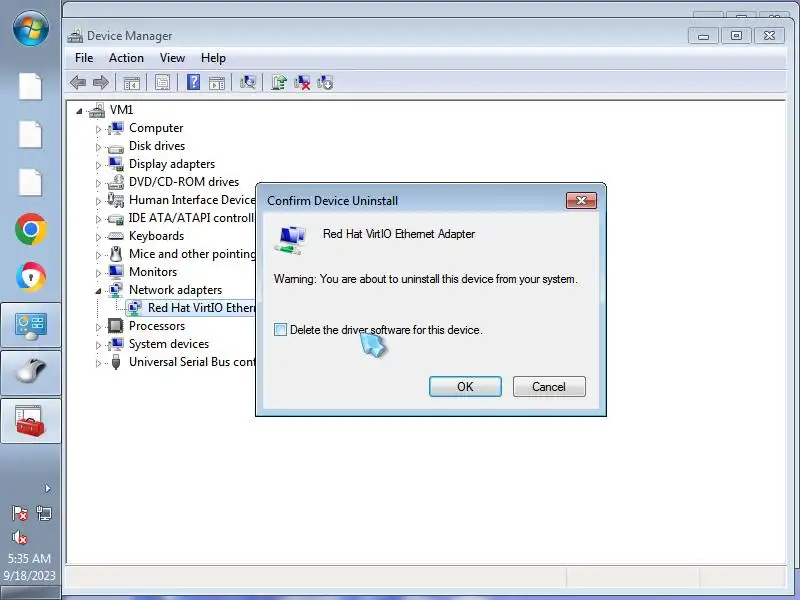
Task: Switch to the red toolbox taskbar item
Action: (31, 420)
